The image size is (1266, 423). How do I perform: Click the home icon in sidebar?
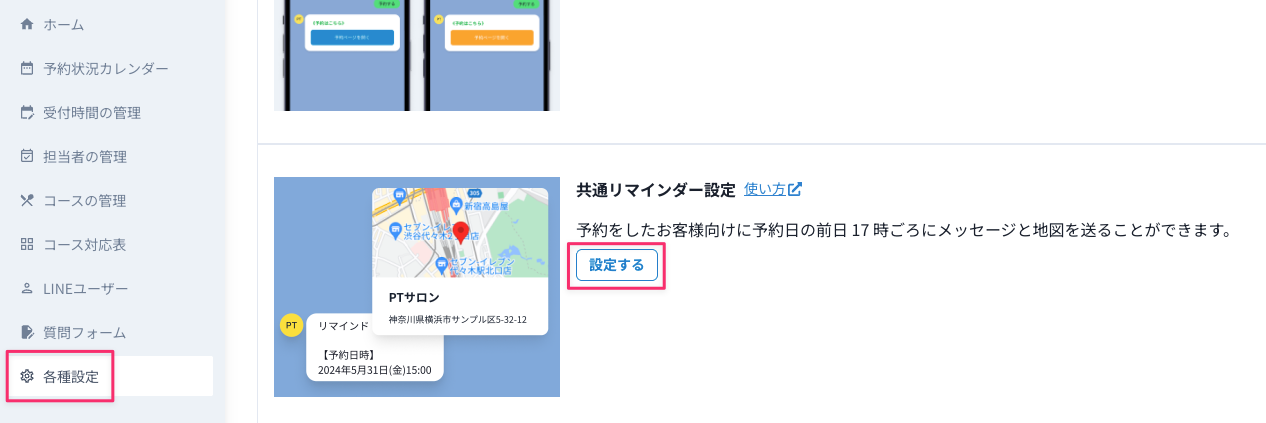coord(27,24)
